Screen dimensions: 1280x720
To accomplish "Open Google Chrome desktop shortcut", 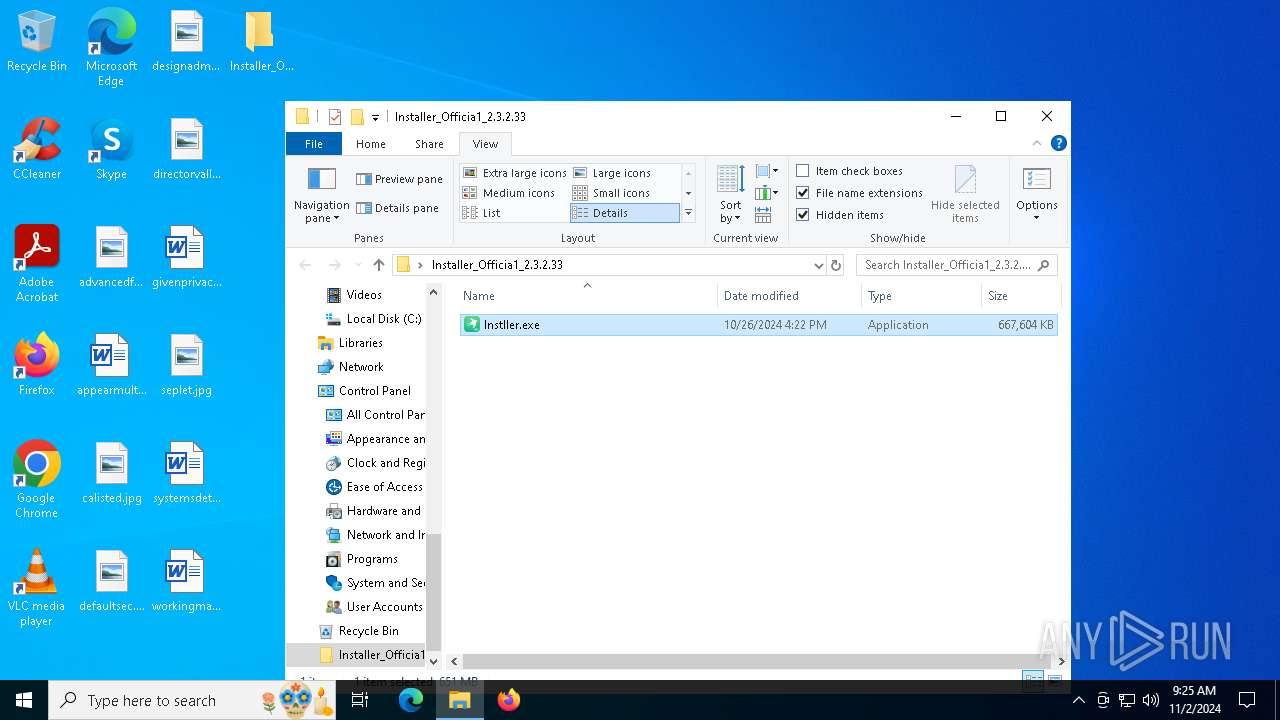I will (37, 480).
